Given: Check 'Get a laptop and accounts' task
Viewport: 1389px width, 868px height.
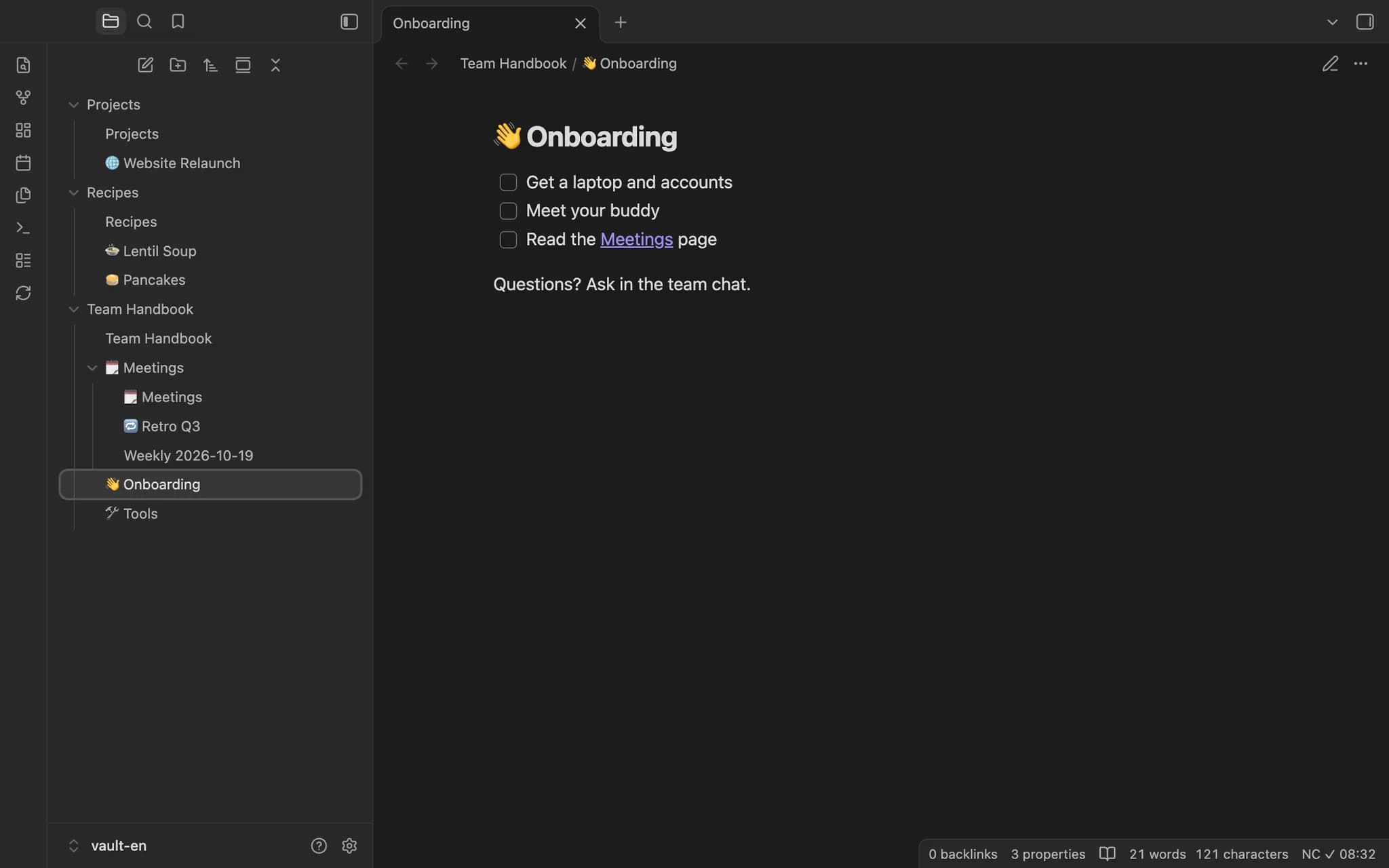Looking at the screenshot, I should click(508, 182).
